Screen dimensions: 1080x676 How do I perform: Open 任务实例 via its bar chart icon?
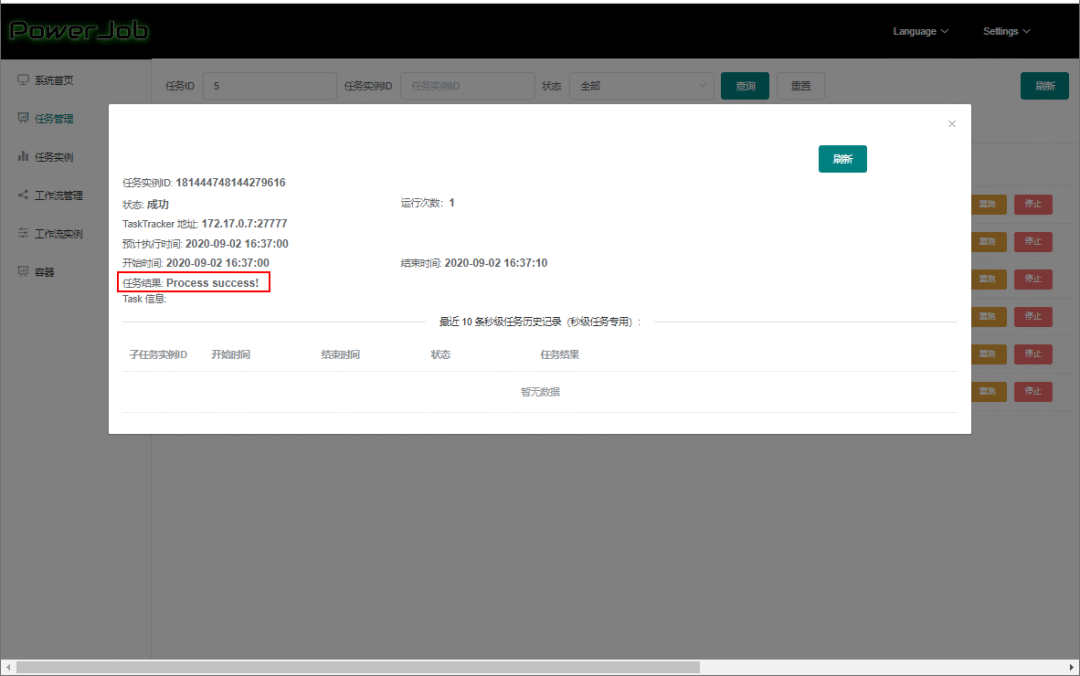tap(23, 157)
